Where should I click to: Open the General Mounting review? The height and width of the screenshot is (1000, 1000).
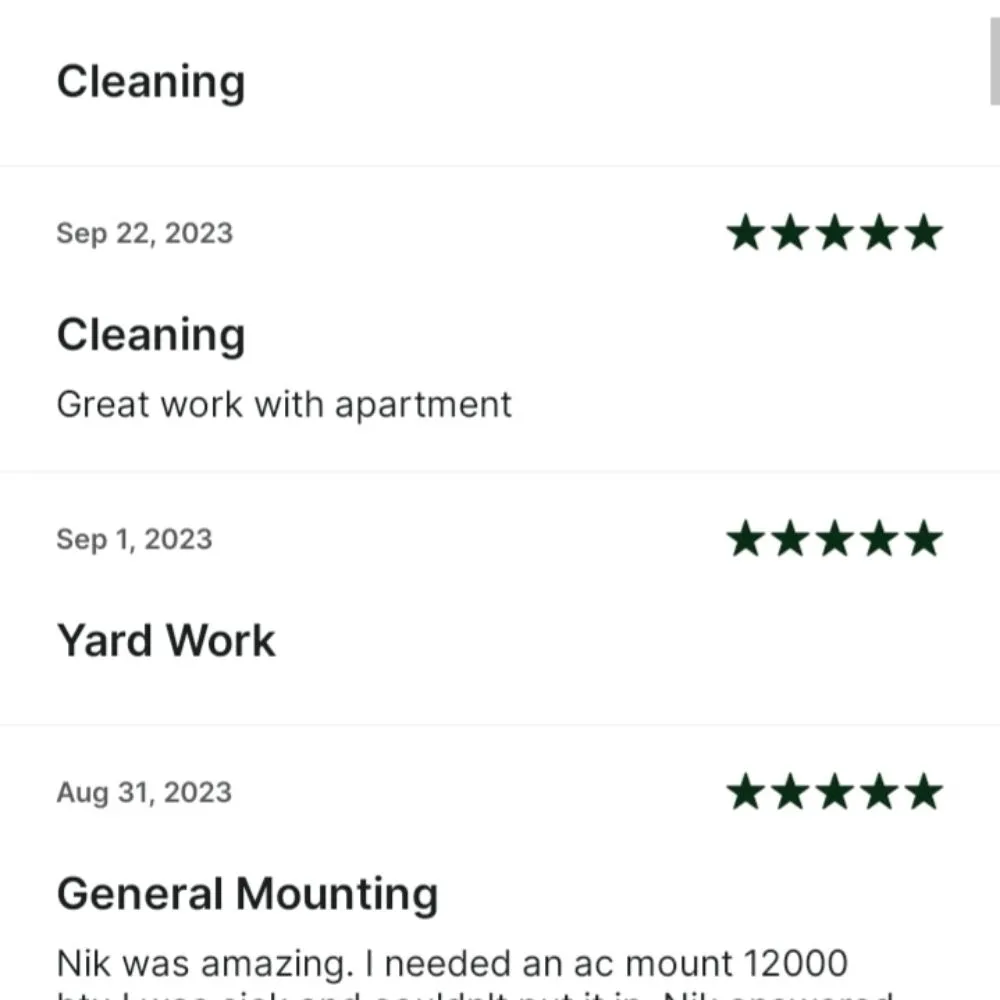pyautogui.click(x=247, y=892)
